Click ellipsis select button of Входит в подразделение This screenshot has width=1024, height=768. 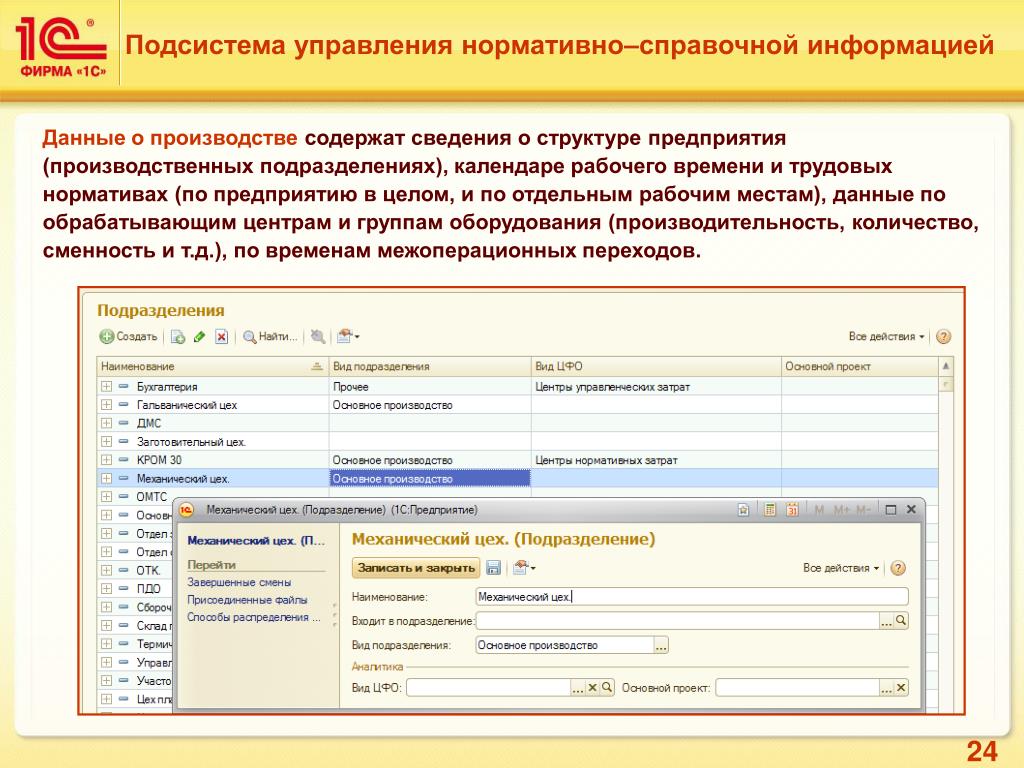tap(886, 621)
